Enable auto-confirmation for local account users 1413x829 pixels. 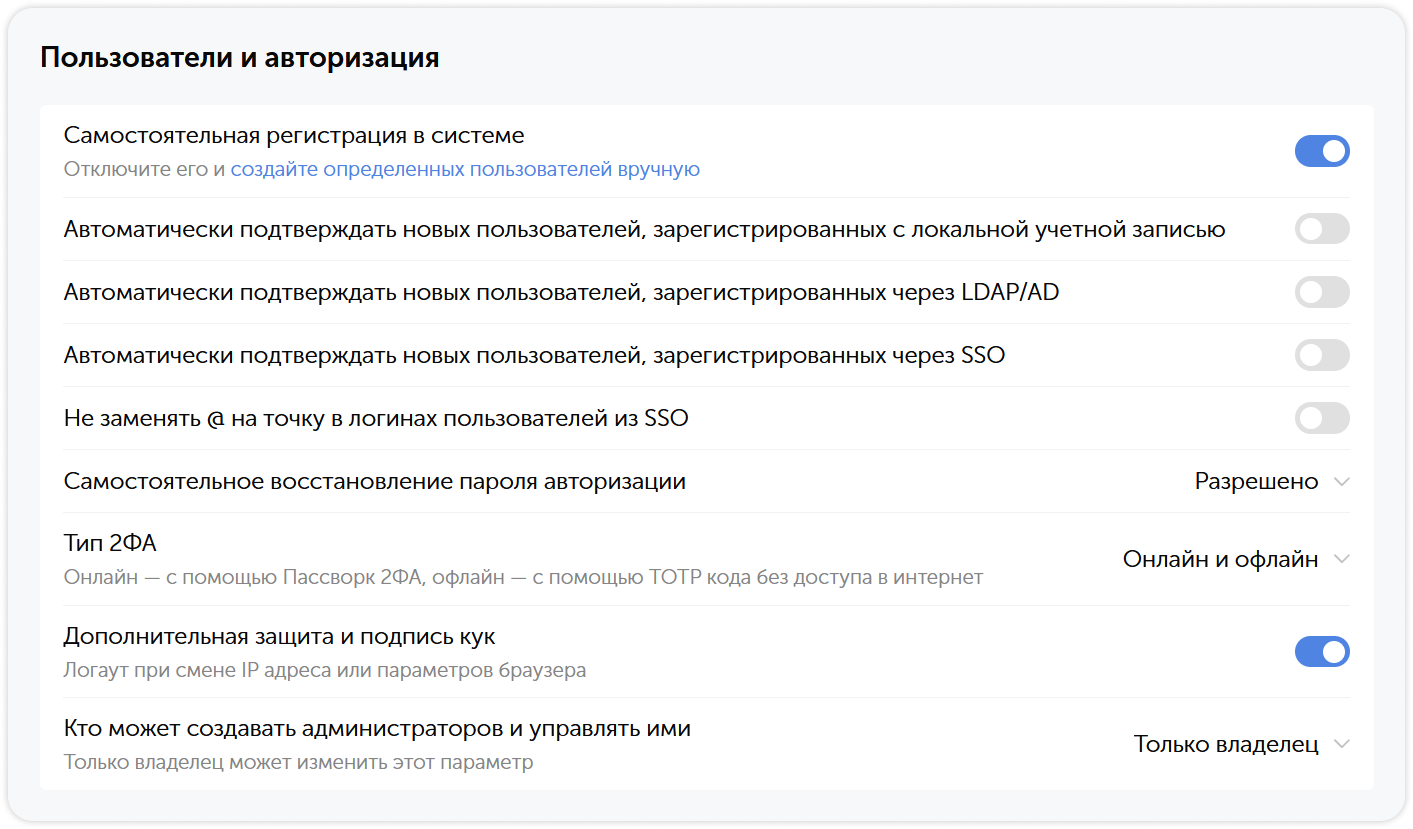pos(1322,229)
